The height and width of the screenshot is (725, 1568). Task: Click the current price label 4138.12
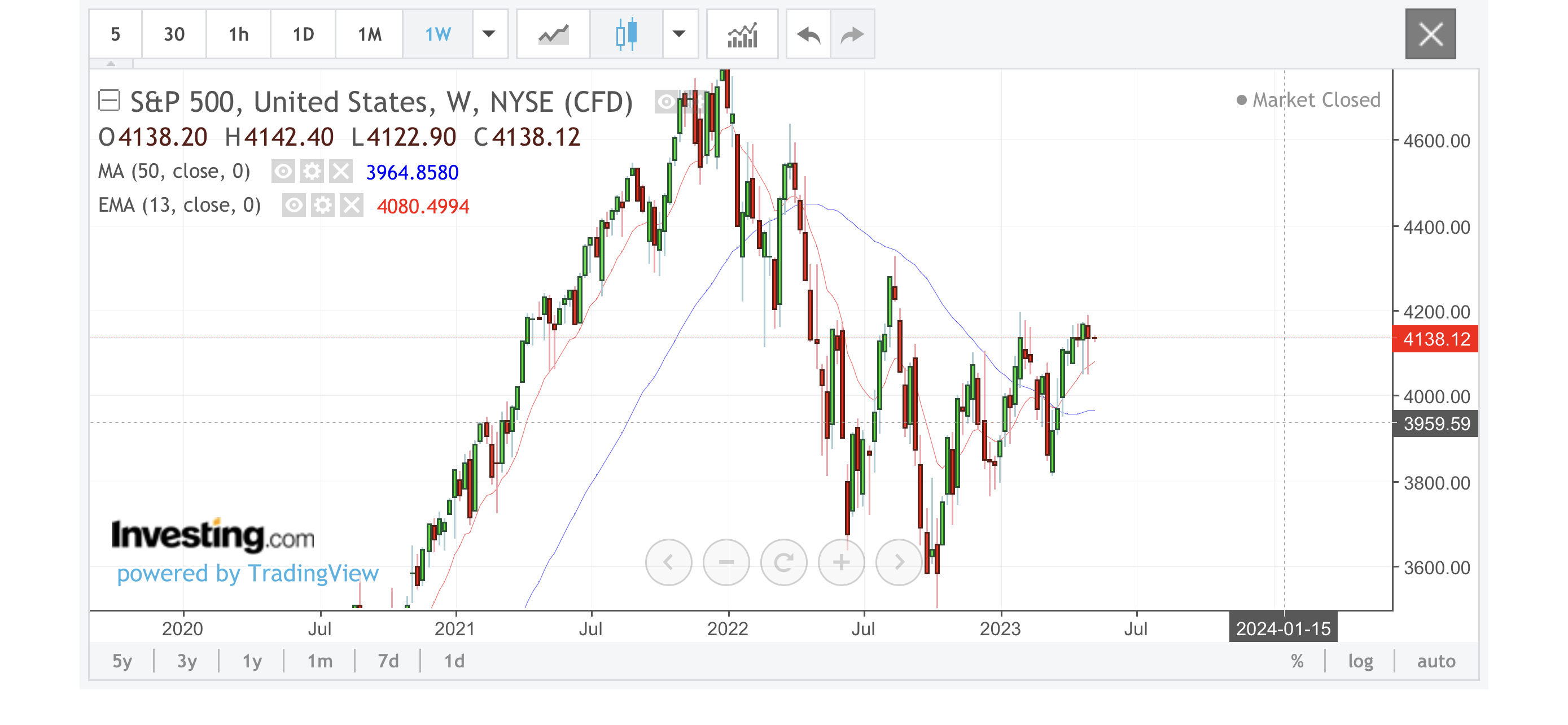click(1436, 338)
